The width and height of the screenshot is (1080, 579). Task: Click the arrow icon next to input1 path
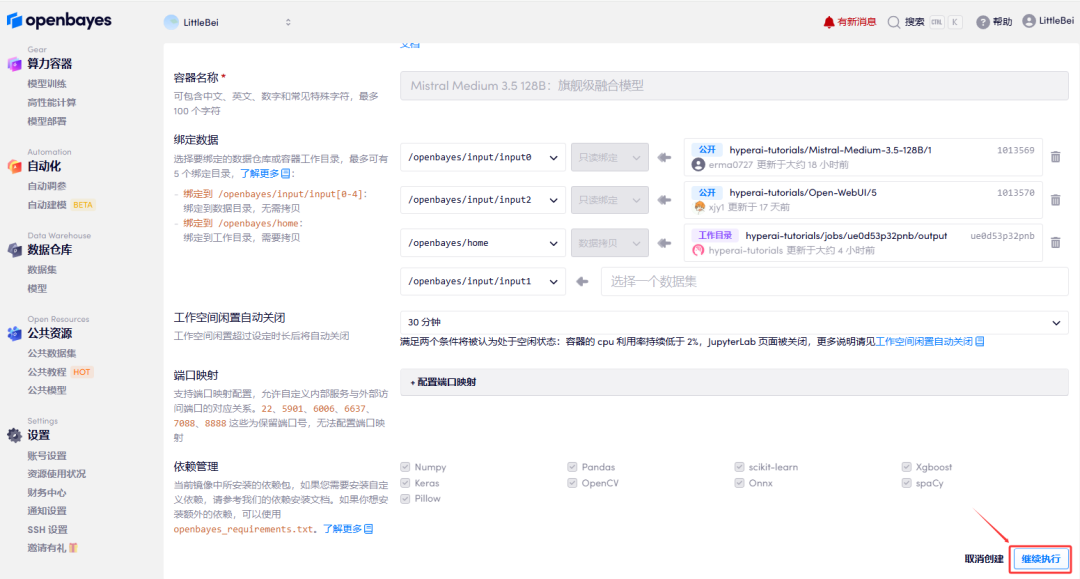583,282
